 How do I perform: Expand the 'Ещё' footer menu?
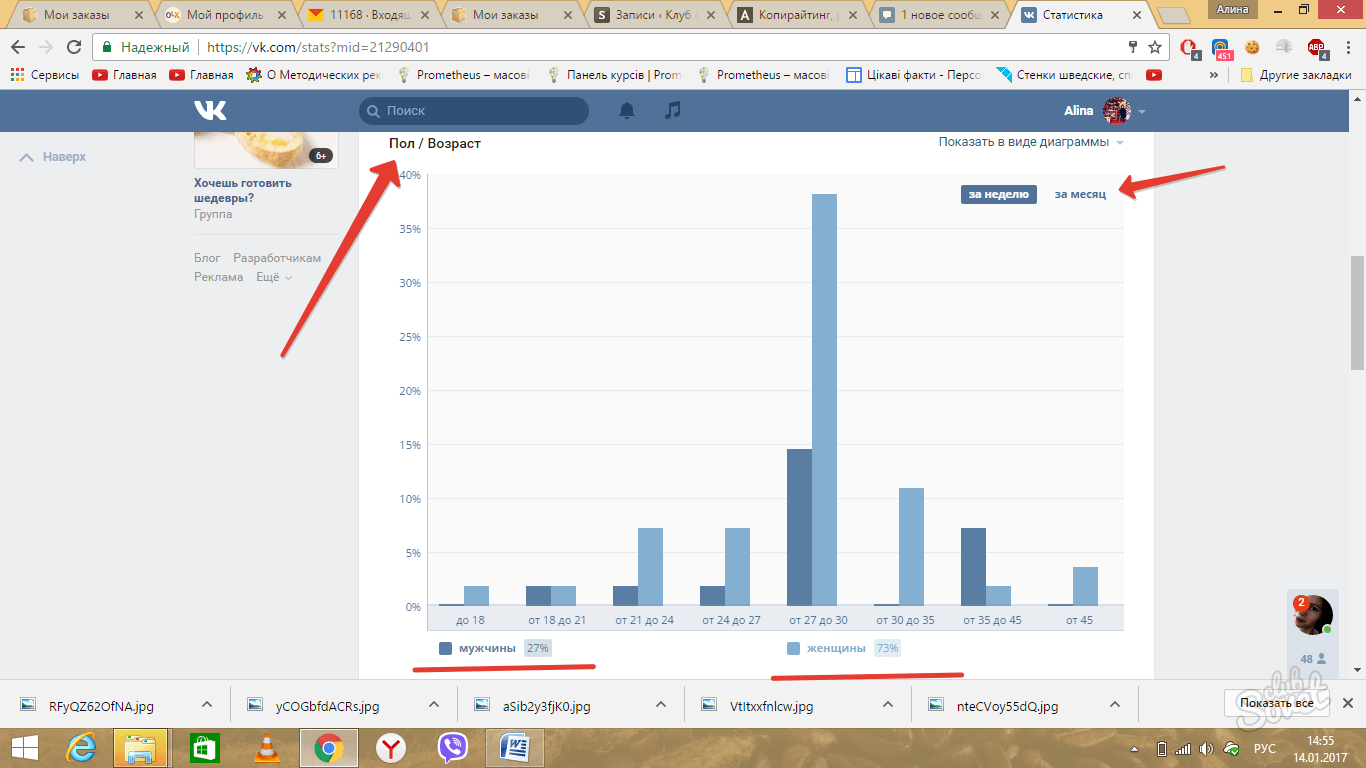(x=273, y=277)
